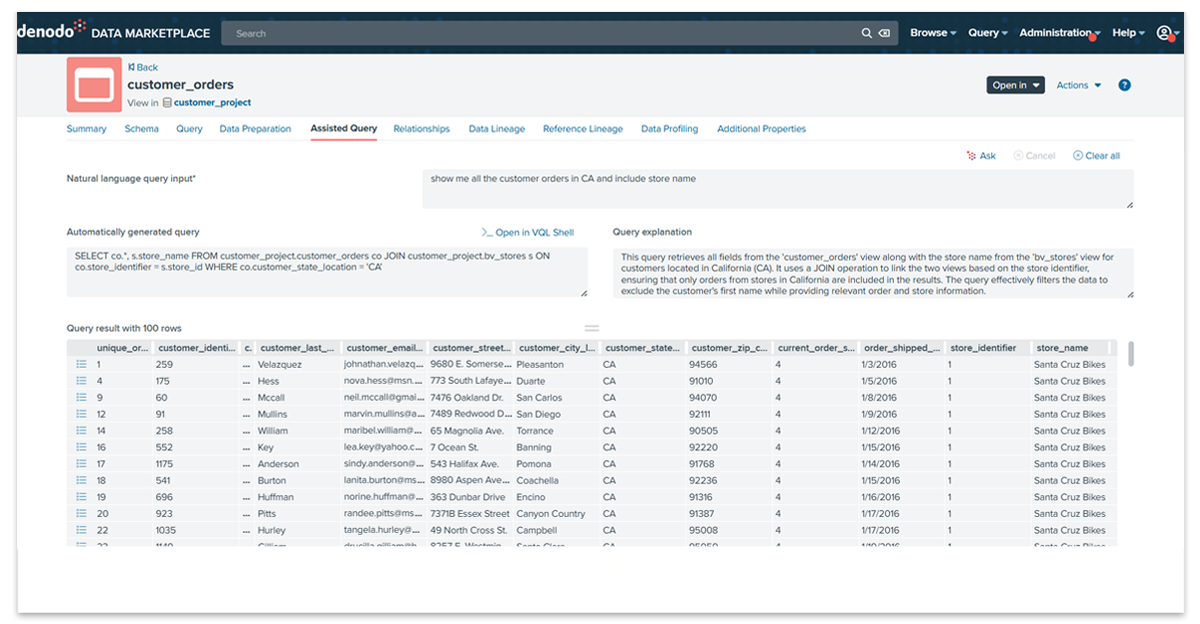
Task: Click the Clear all icon
Action: (1078, 156)
